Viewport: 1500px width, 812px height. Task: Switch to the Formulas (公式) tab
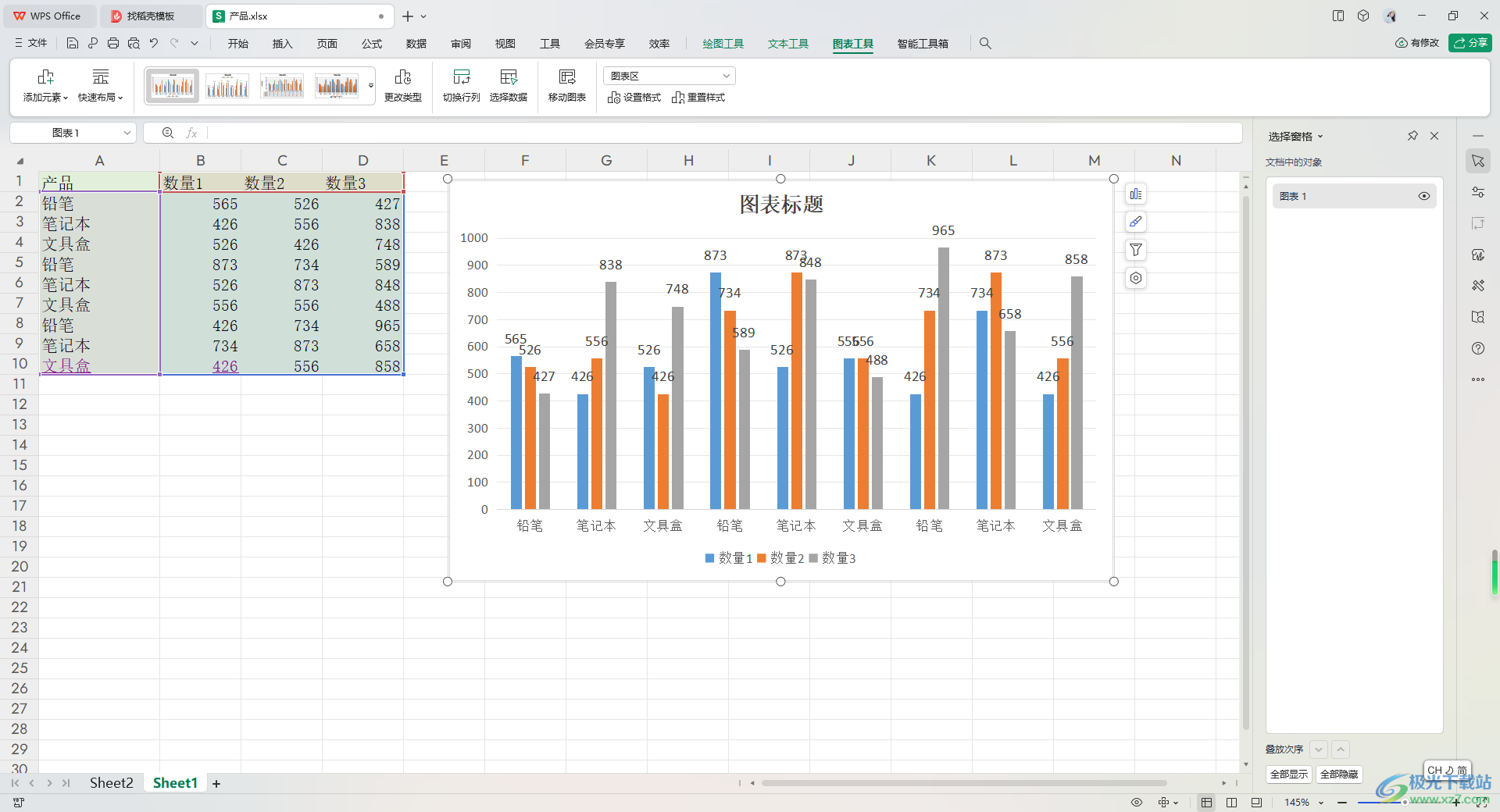(372, 44)
